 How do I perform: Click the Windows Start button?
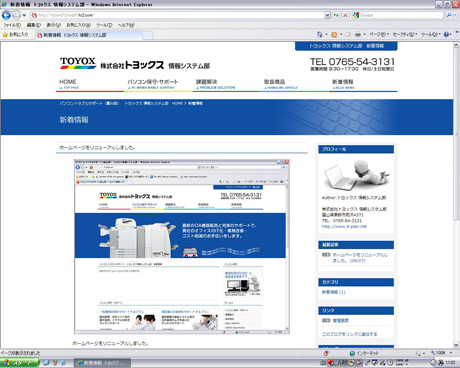pos(19,363)
